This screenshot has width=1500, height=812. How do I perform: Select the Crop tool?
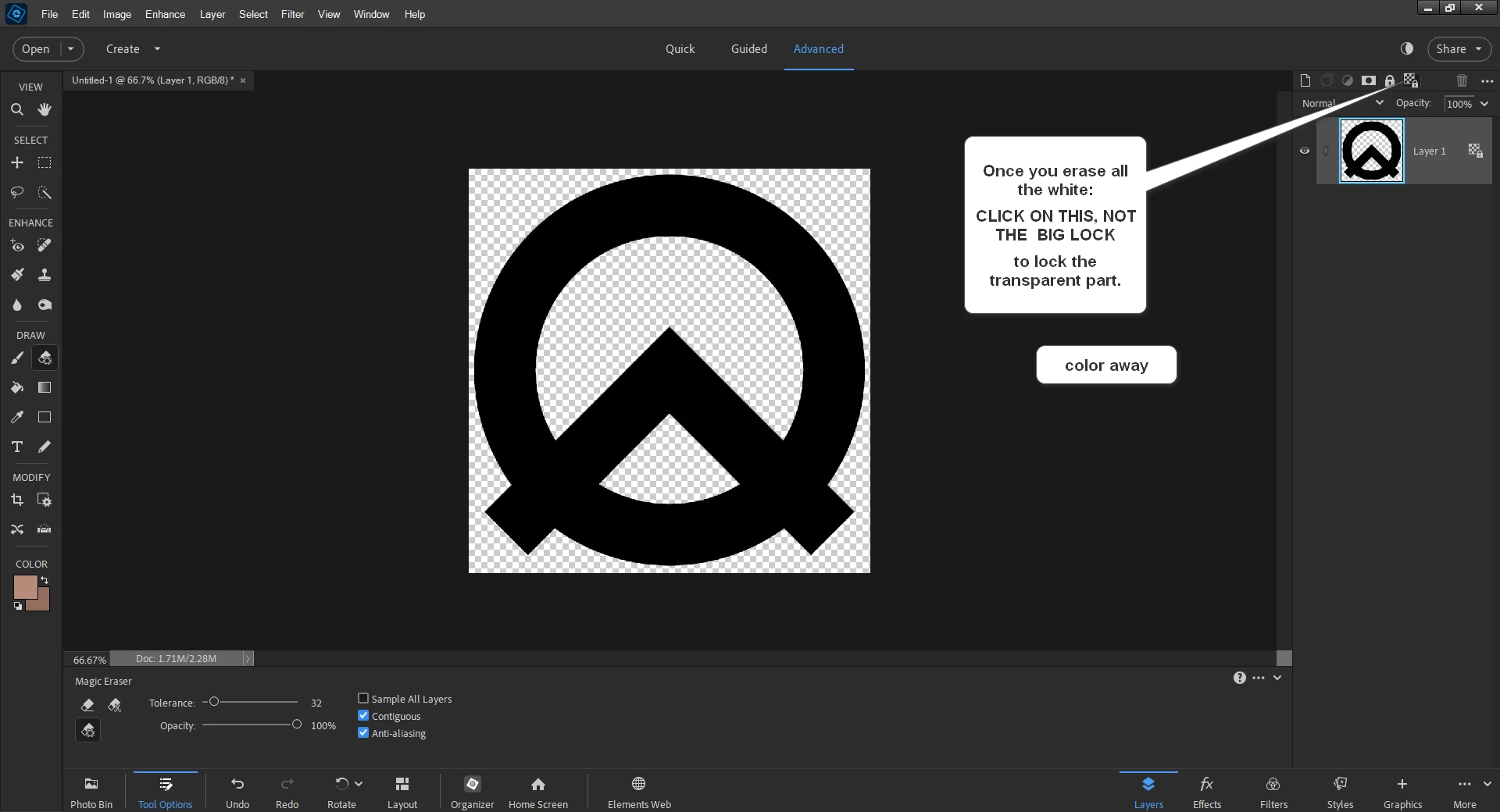16,500
